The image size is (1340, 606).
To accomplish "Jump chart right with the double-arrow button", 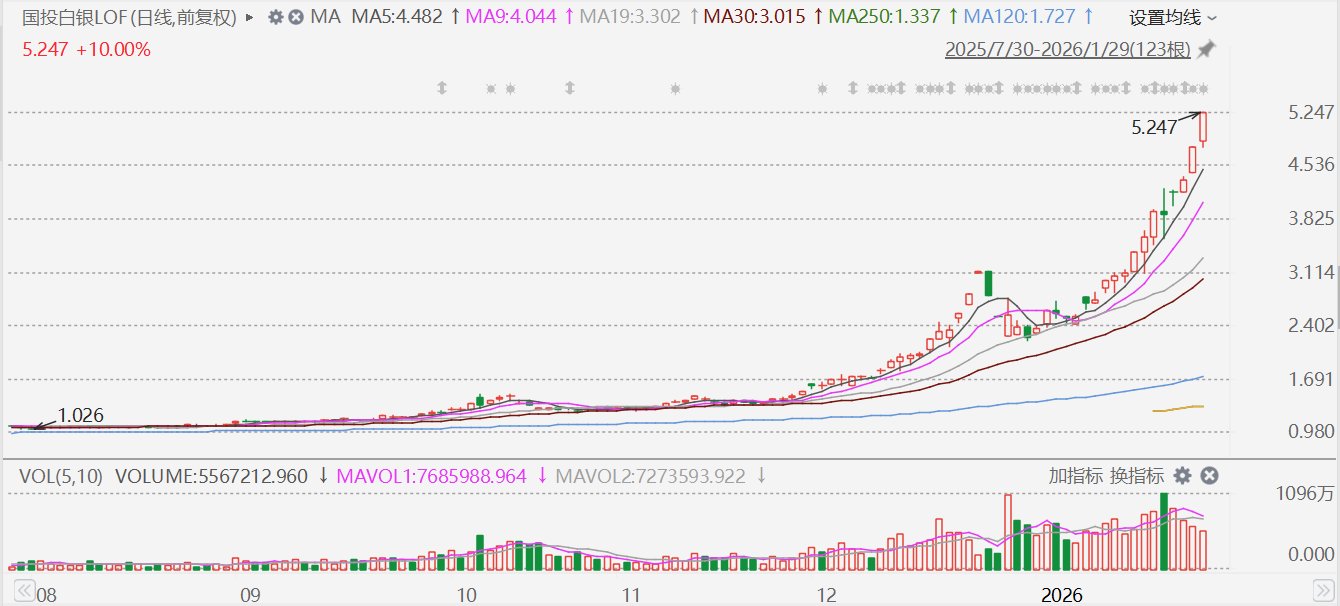I will point(1322,590).
